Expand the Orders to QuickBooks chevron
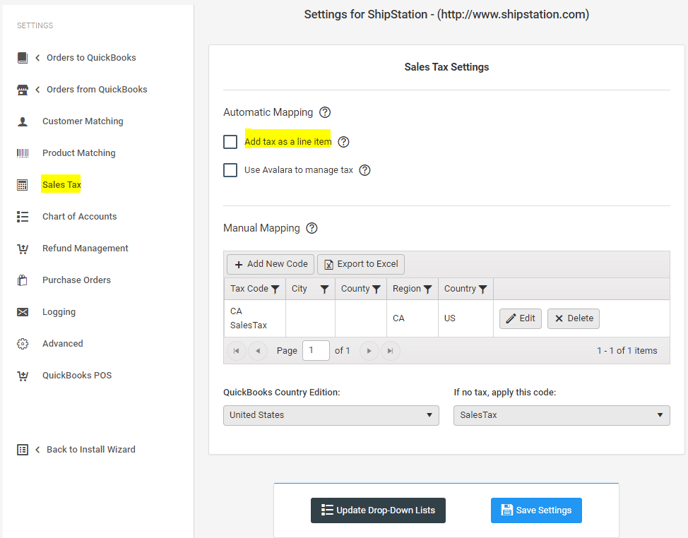Image resolution: width=688 pixels, height=538 pixels. (38, 57)
